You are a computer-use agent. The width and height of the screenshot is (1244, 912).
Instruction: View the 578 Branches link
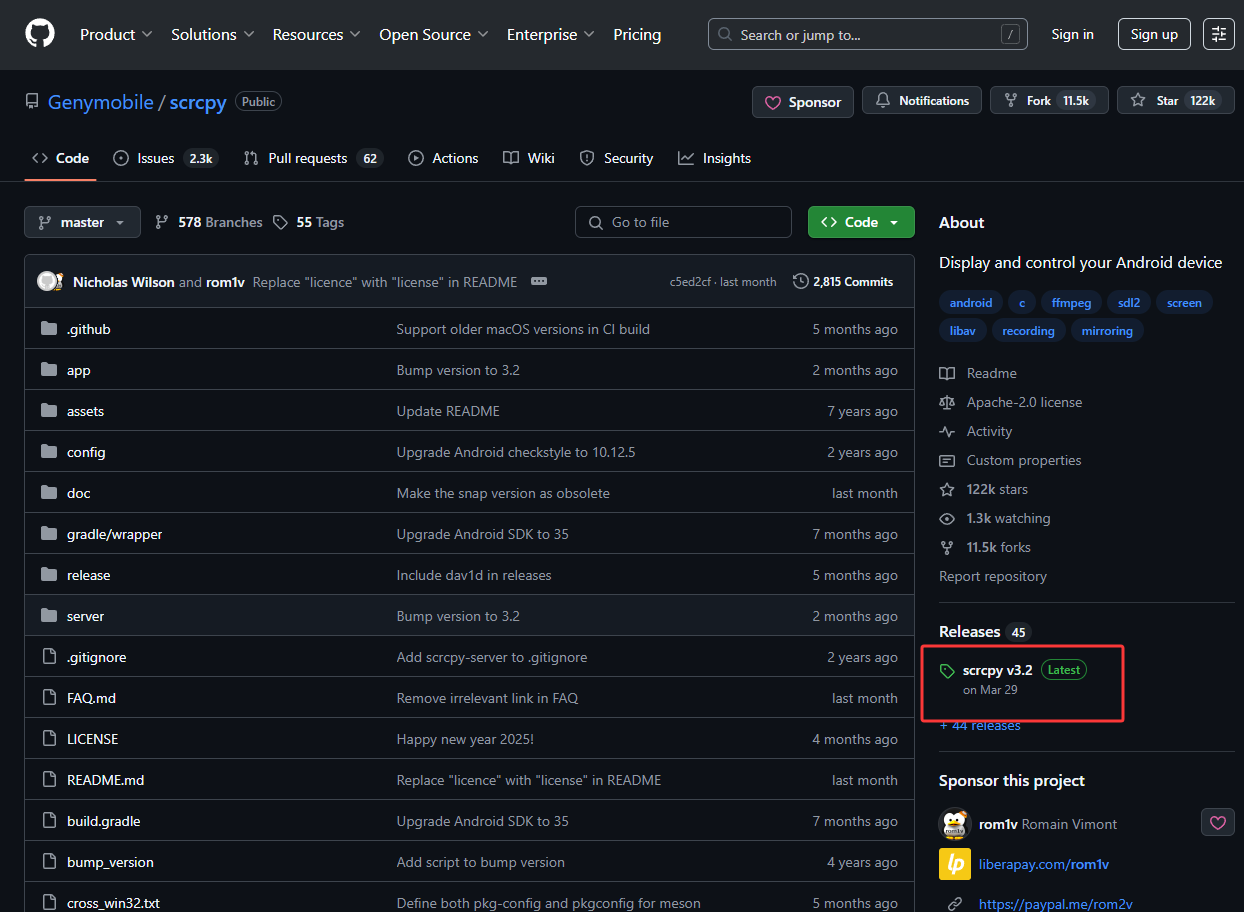tap(209, 222)
